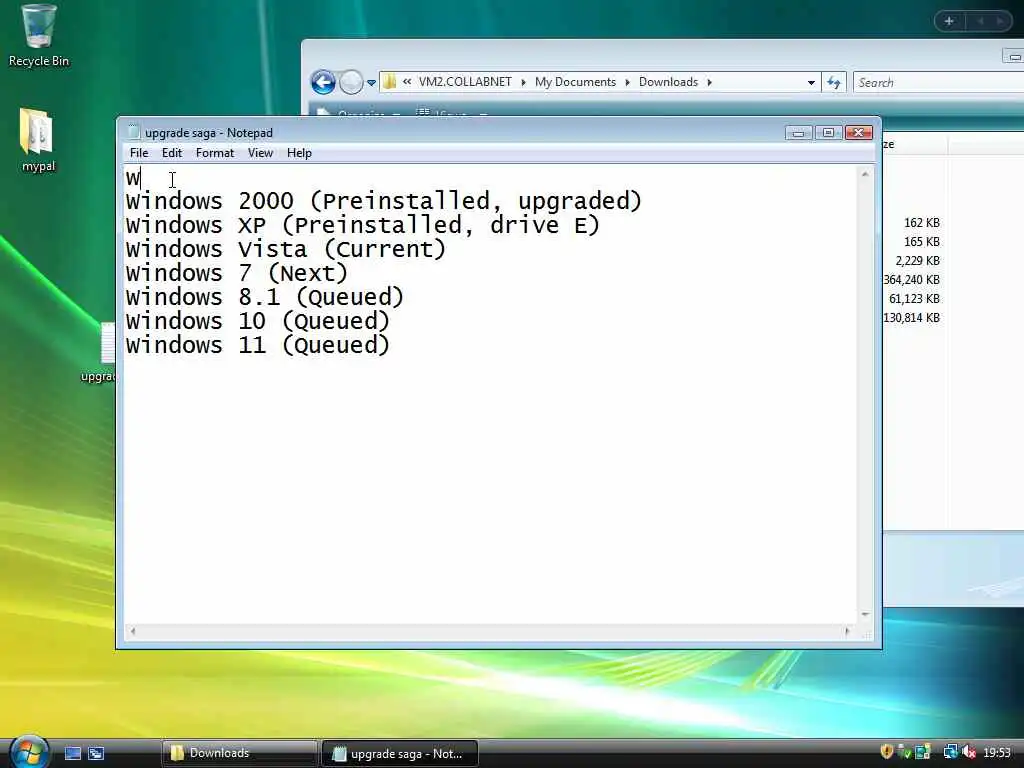
Task: Click Show Desktop quick launch icon
Action: (x=72, y=753)
